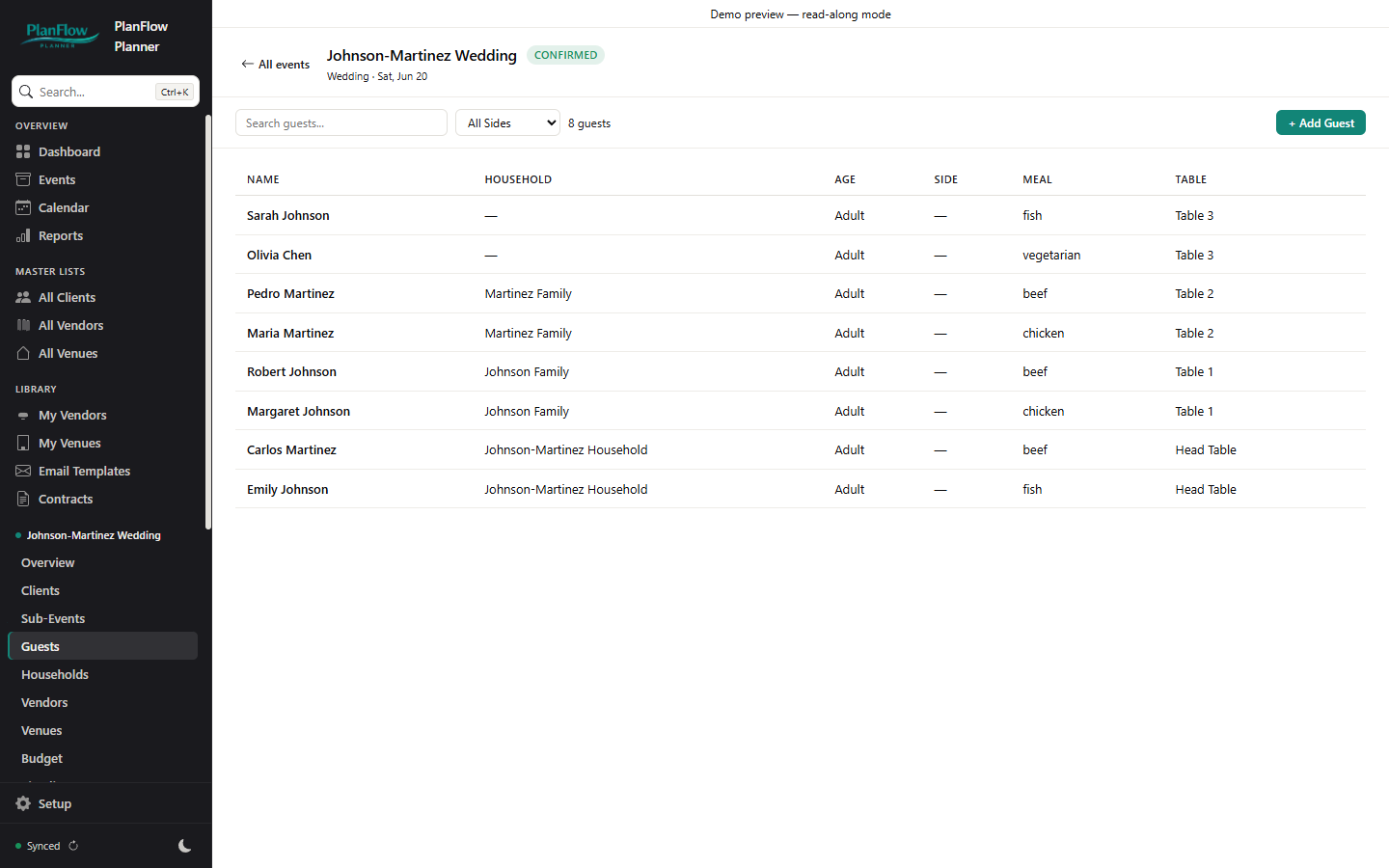This screenshot has height=868, width=1389.
Task: Sort by the NAME column header
Action: point(263,179)
